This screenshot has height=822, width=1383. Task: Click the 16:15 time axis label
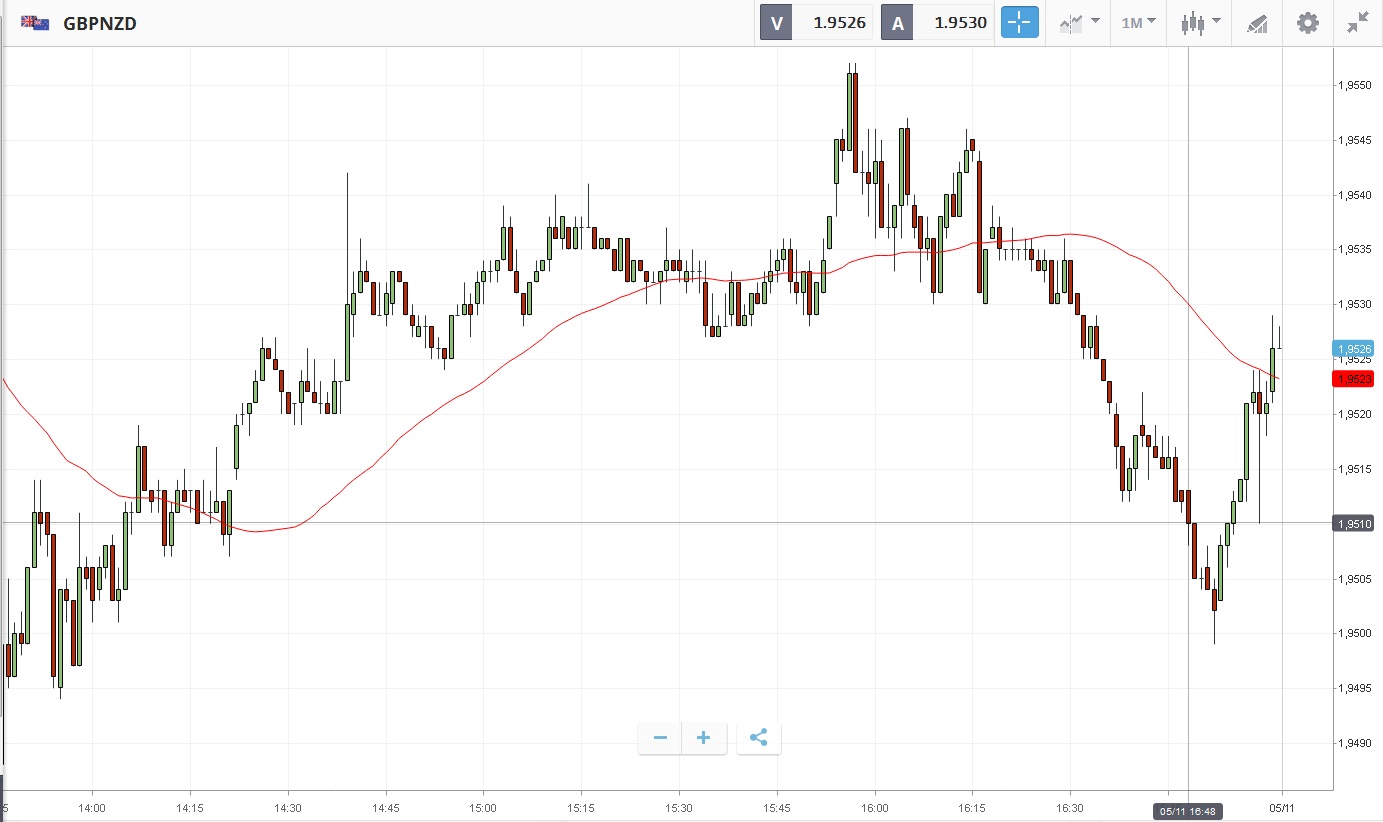(972, 807)
